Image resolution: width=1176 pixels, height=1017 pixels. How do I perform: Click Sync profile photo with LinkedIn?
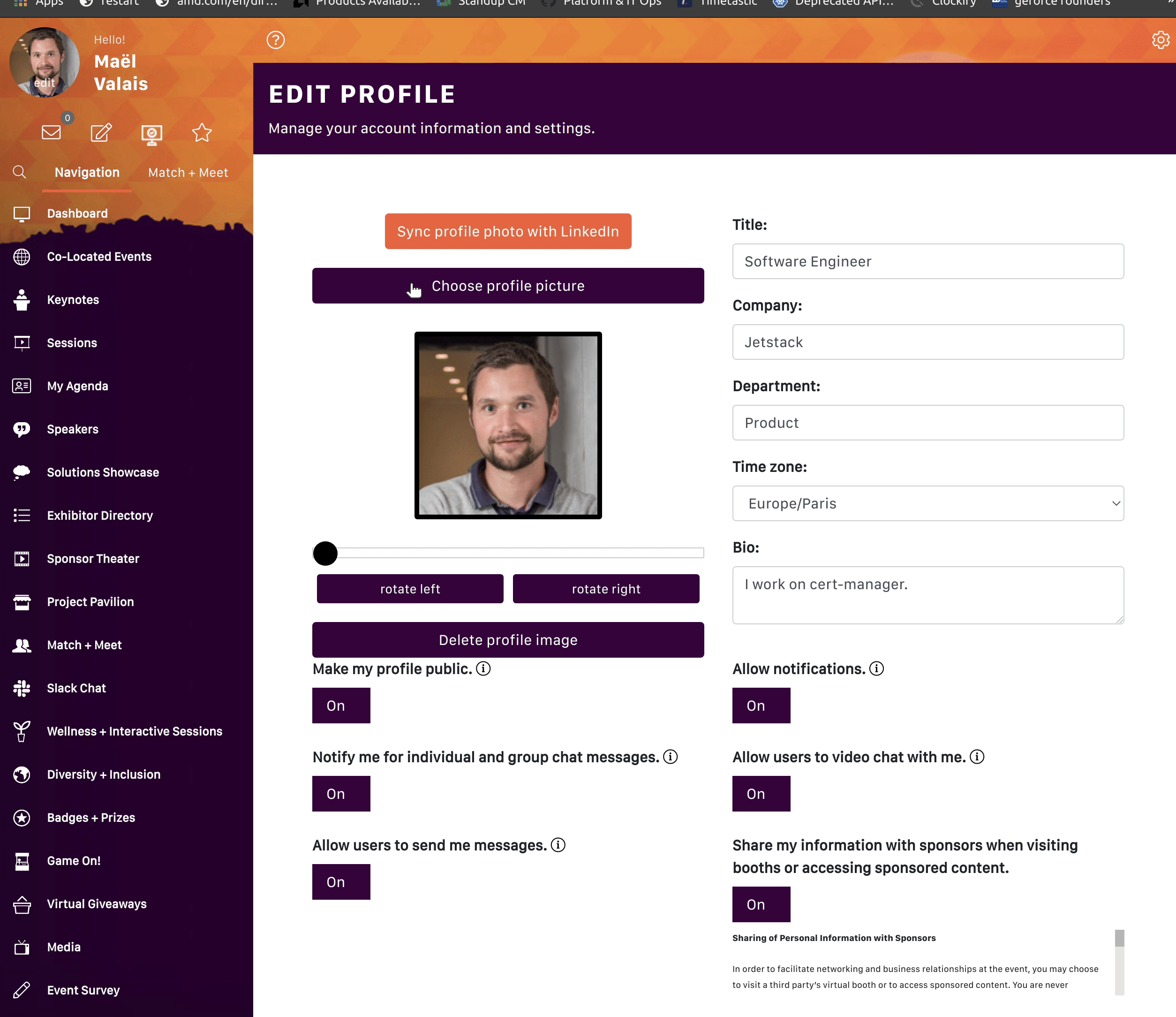(x=507, y=231)
